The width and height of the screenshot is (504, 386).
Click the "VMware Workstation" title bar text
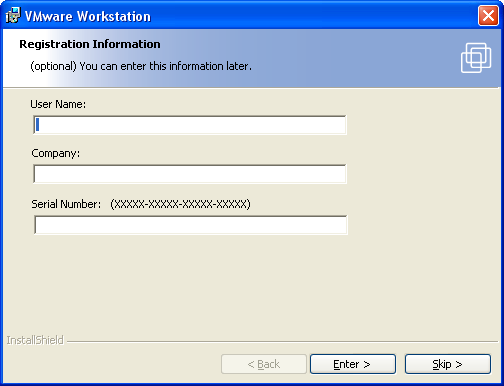88,16
